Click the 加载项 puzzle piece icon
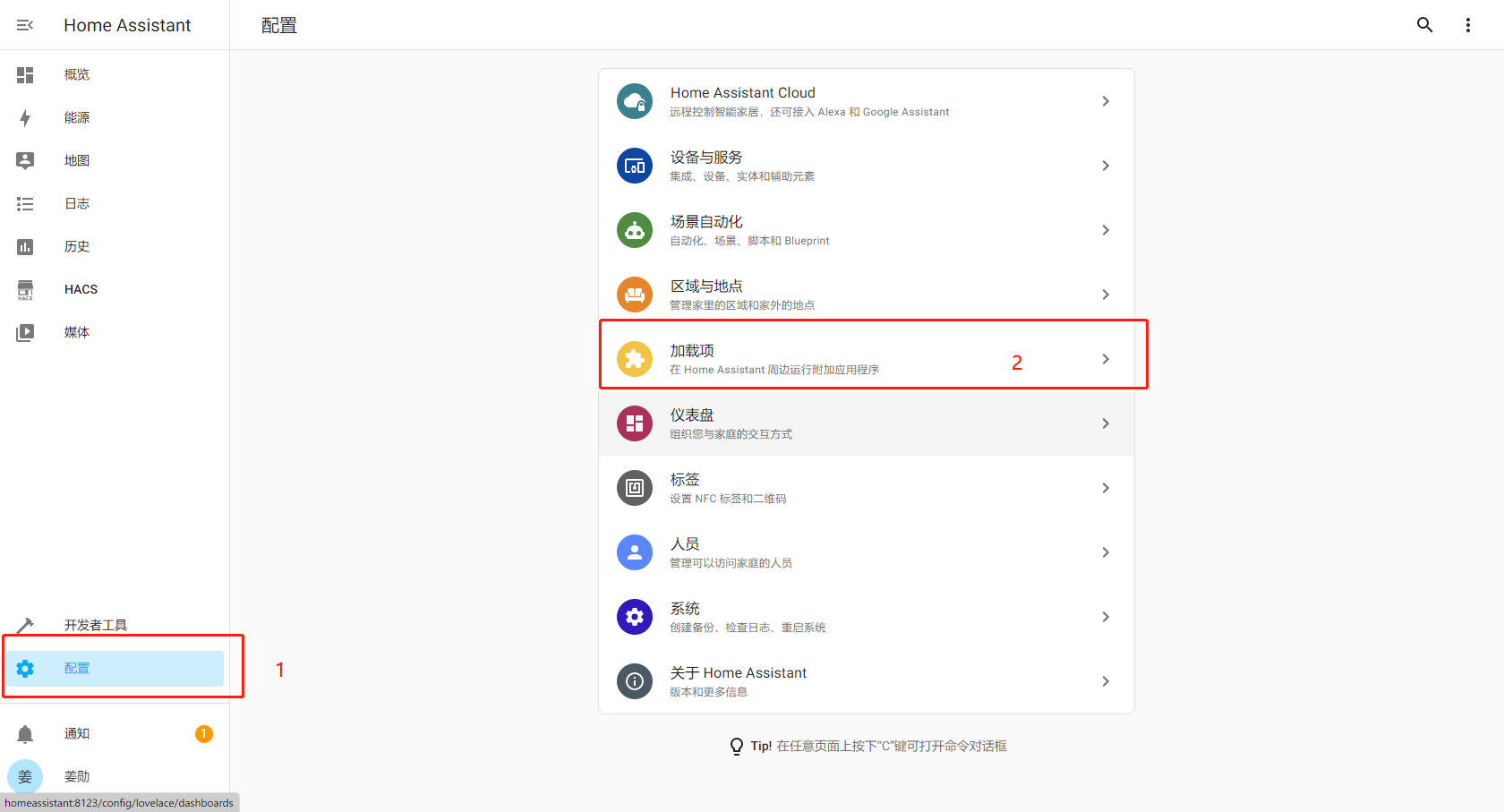 pos(635,359)
